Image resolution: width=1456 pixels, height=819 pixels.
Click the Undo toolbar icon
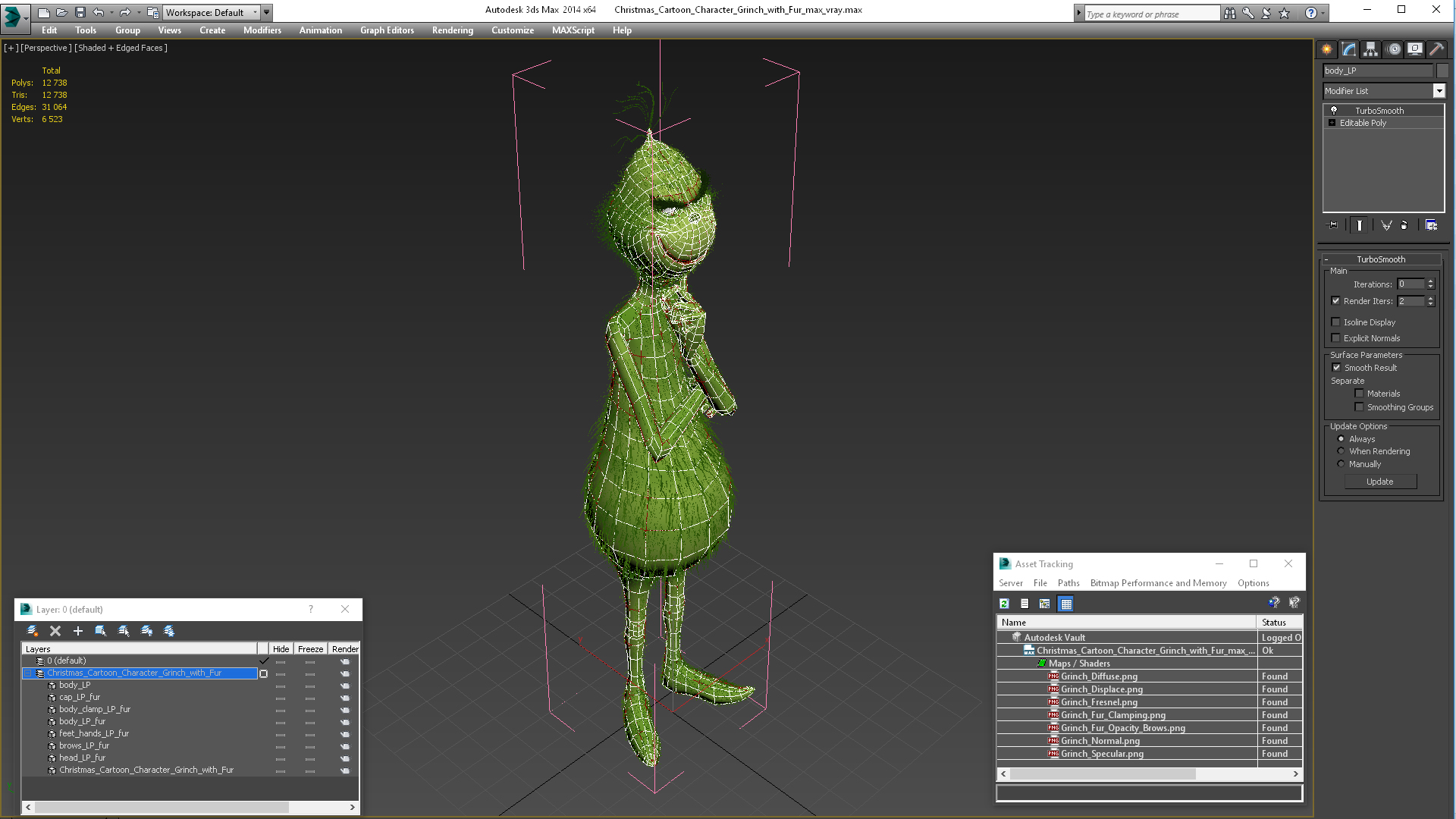tap(98, 12)
